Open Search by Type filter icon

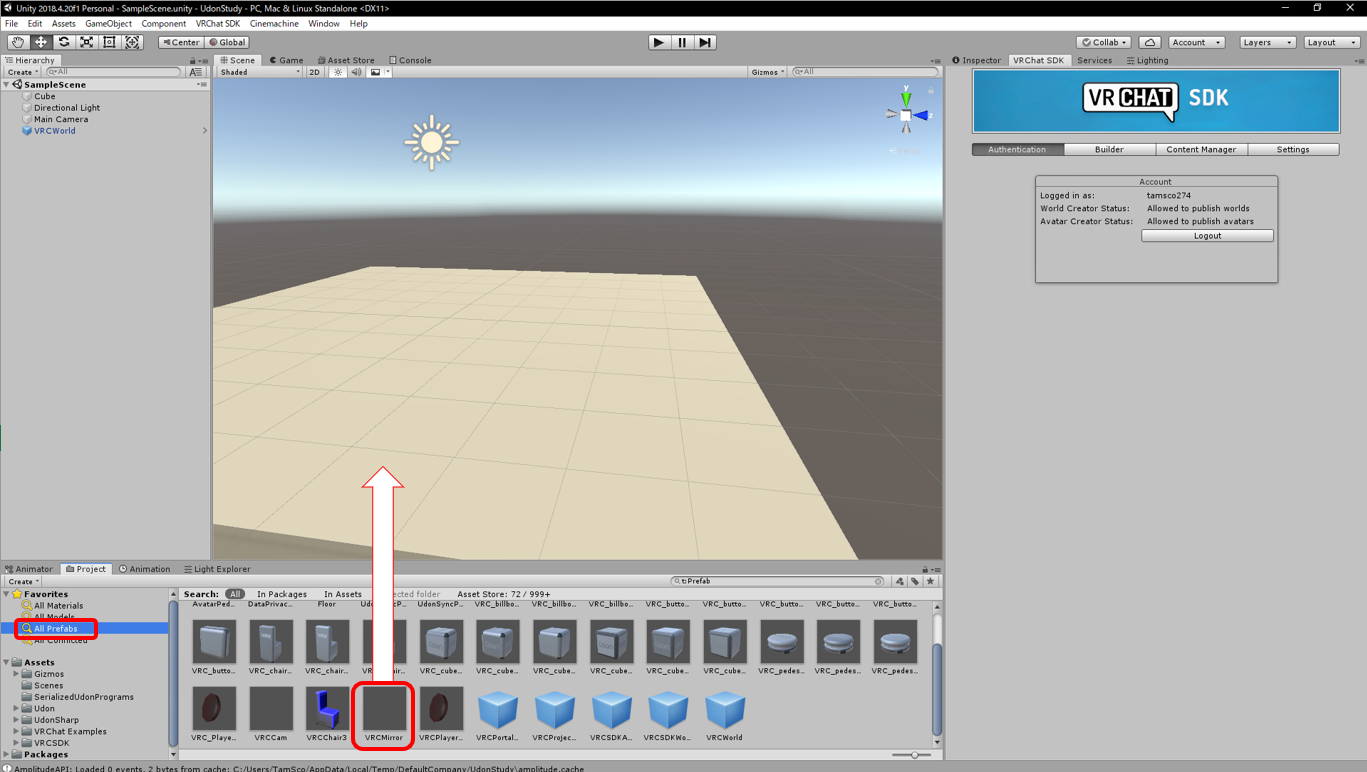[899, 581]
